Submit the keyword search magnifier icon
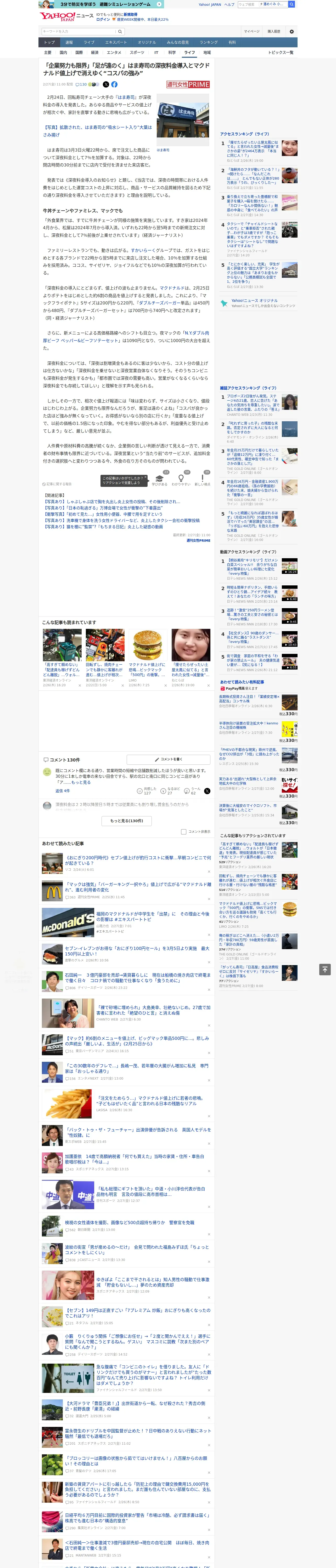Screen dimensions: 336x1568 coord(120,32)
